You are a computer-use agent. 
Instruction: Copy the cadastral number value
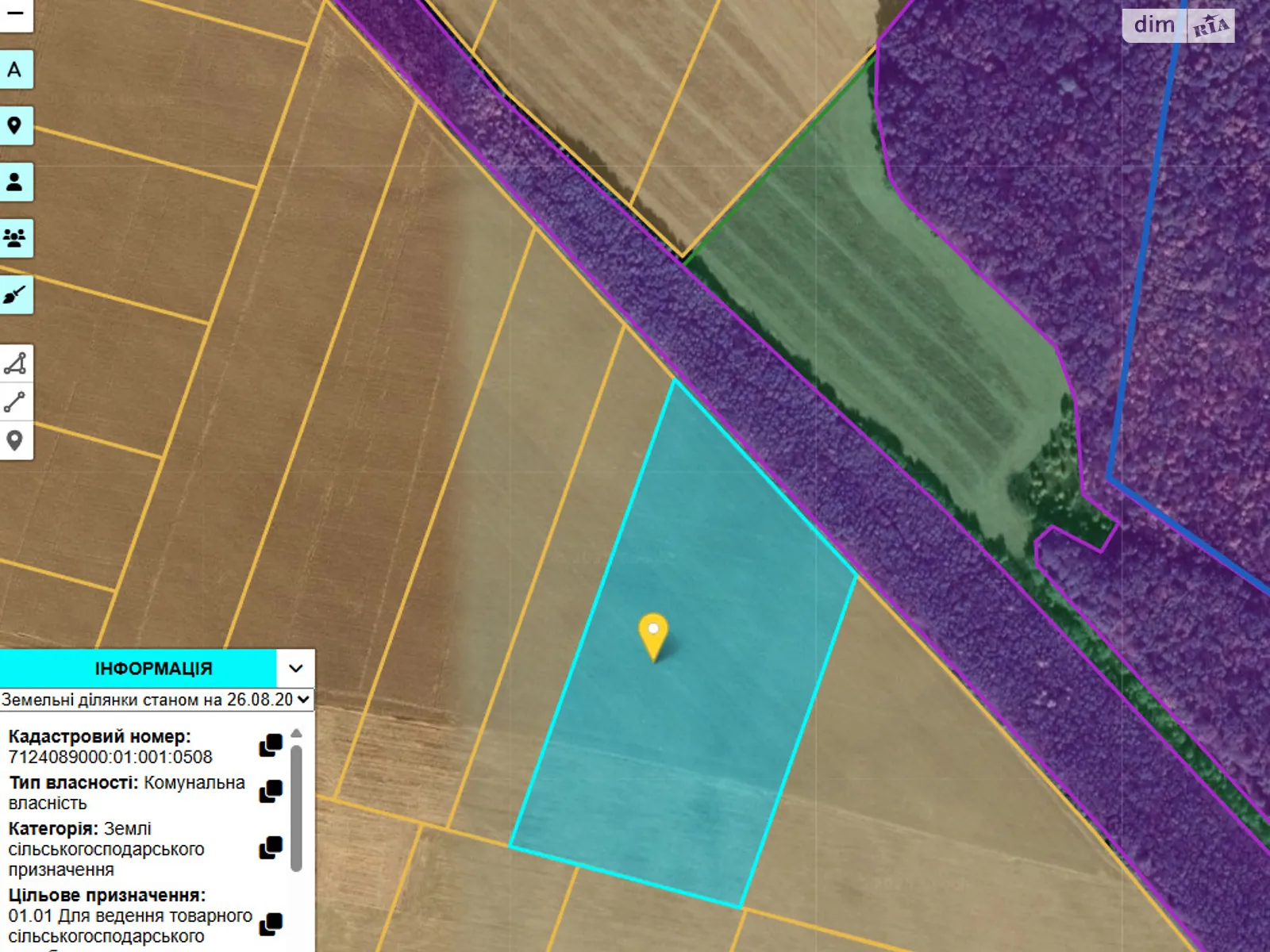click(271, 746)
